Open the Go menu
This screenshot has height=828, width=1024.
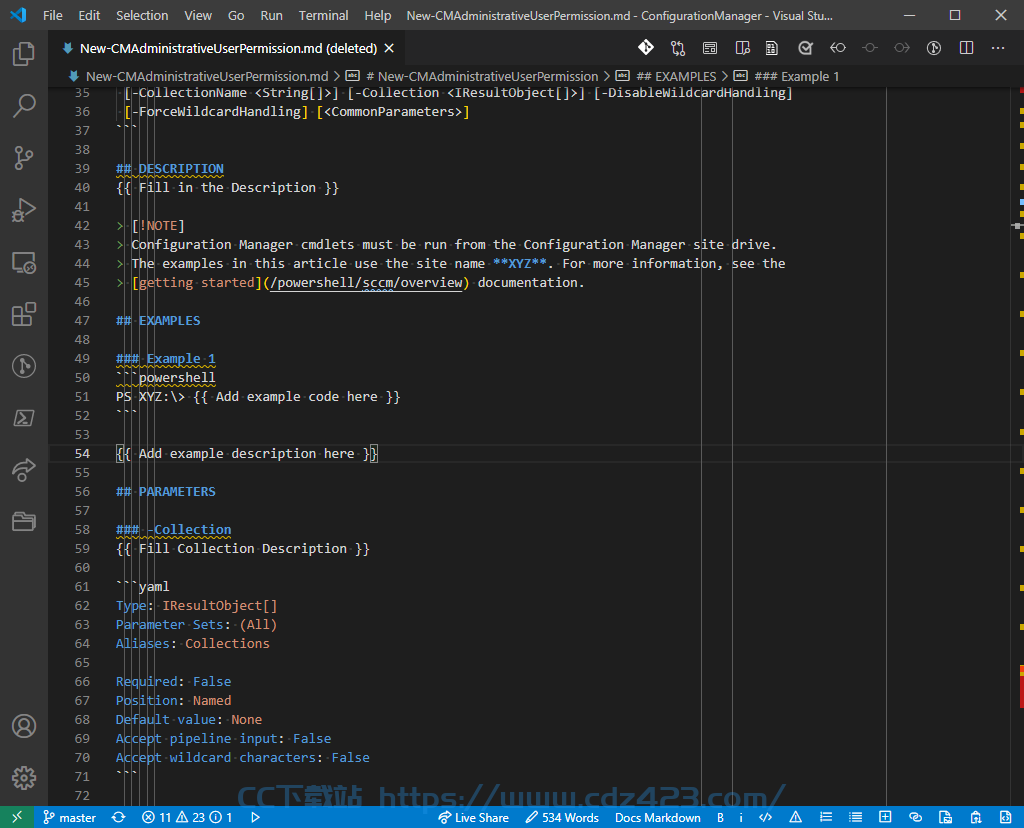click(x=236, y=15)
